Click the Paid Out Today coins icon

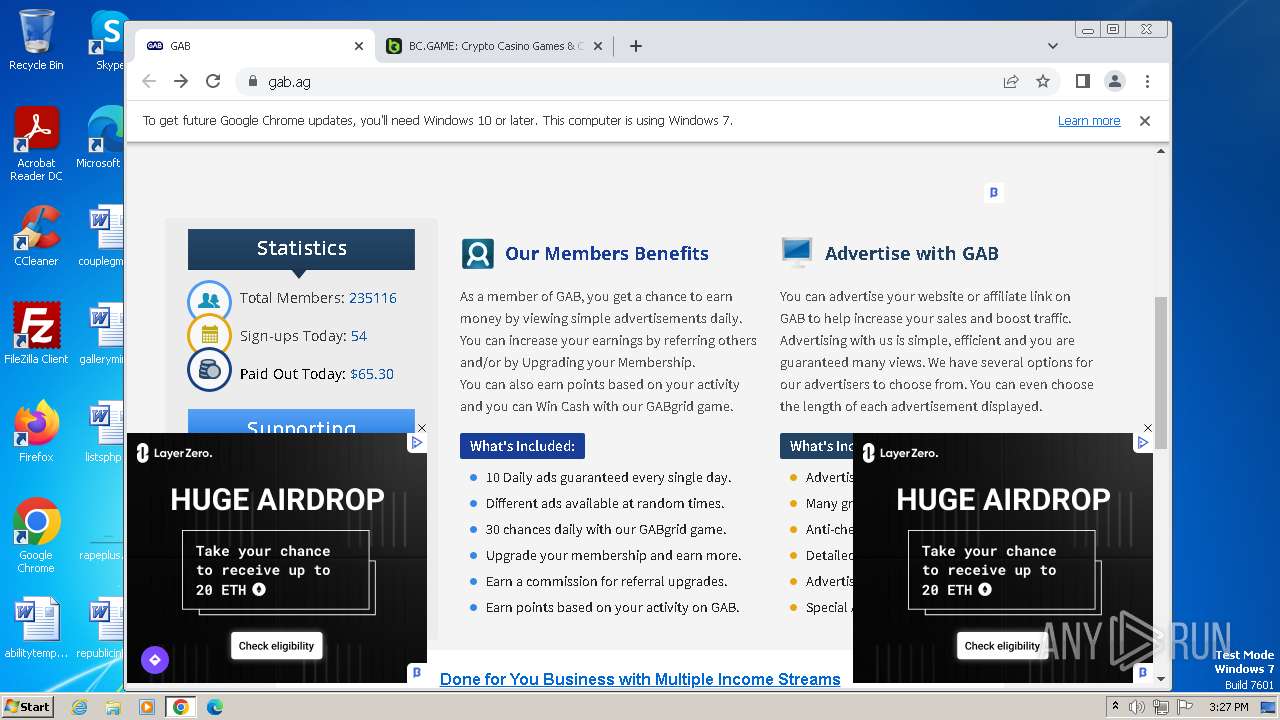209,370
